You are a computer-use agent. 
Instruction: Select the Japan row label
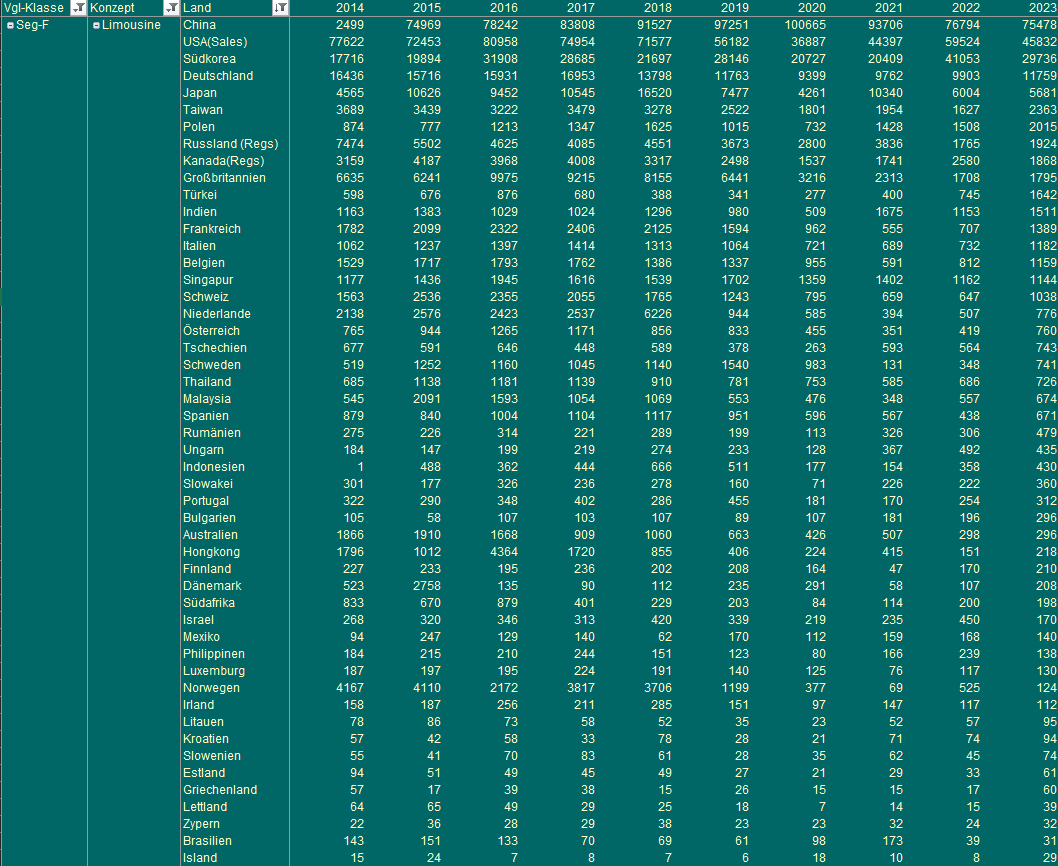coord(200,92)
